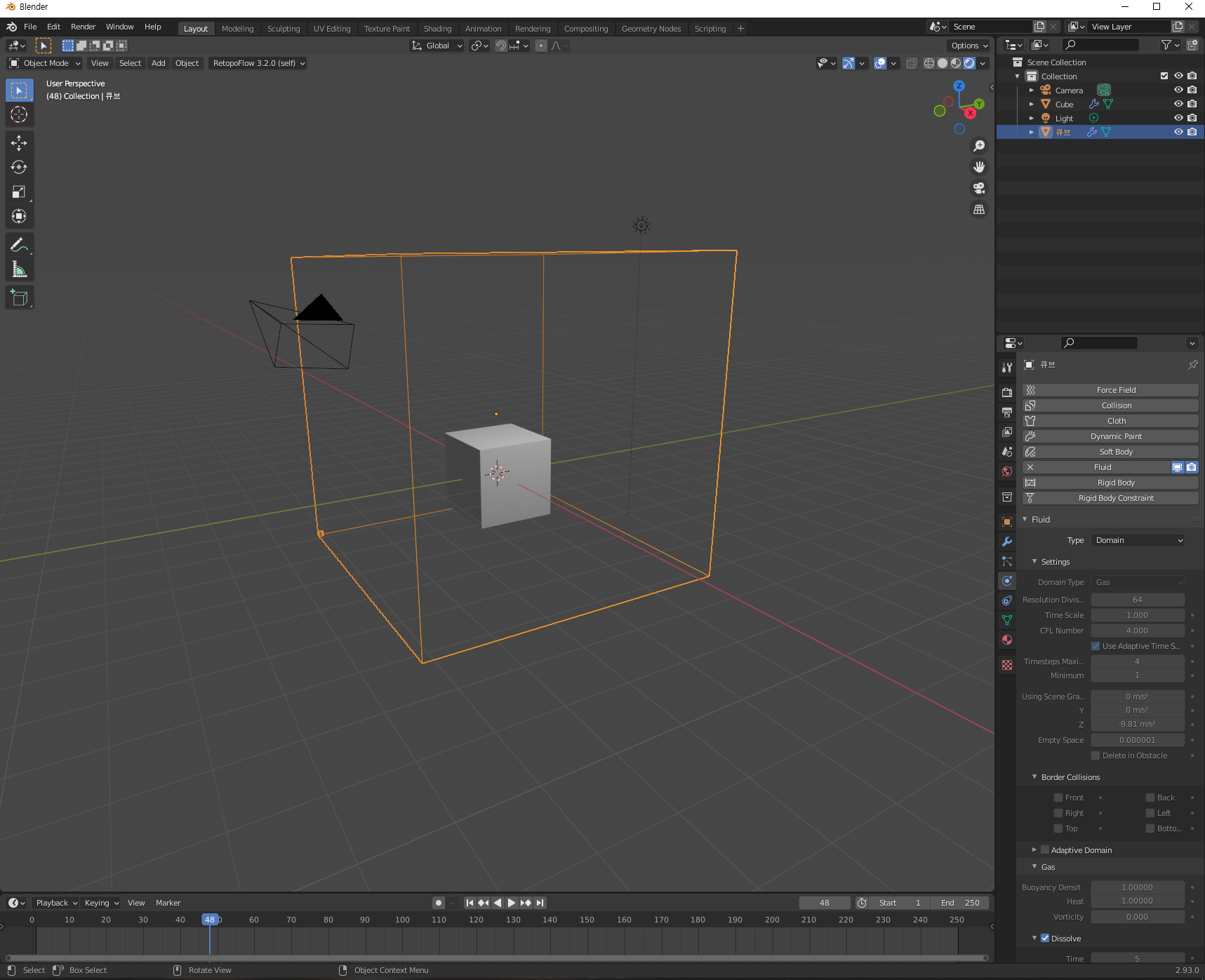The image size is (1205, 980).
Task: Choose the Add Cube tool
Action: tap(19, 299)
